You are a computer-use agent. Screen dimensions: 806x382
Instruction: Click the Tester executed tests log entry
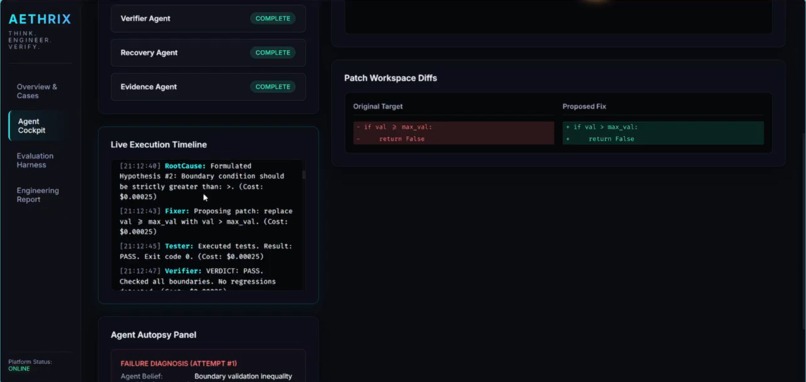point(206,251)
